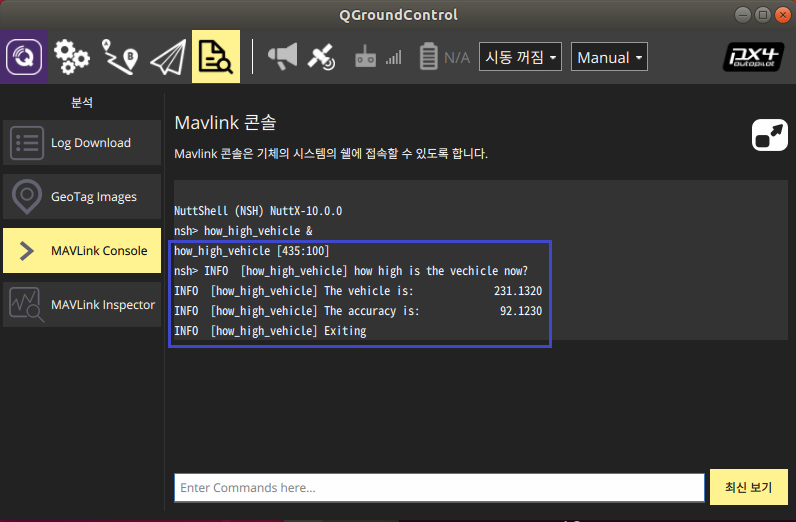Click the 최신 보기 button
796x522 pixels.
[749, 487]
